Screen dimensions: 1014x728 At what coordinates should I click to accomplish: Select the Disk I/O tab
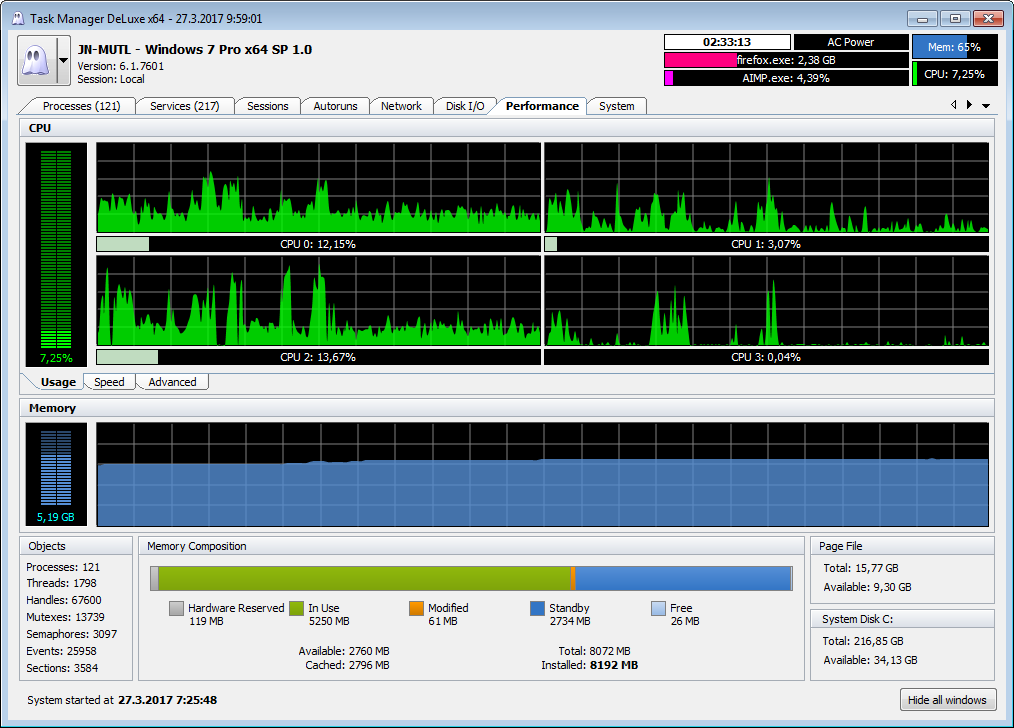coord(465,106)
